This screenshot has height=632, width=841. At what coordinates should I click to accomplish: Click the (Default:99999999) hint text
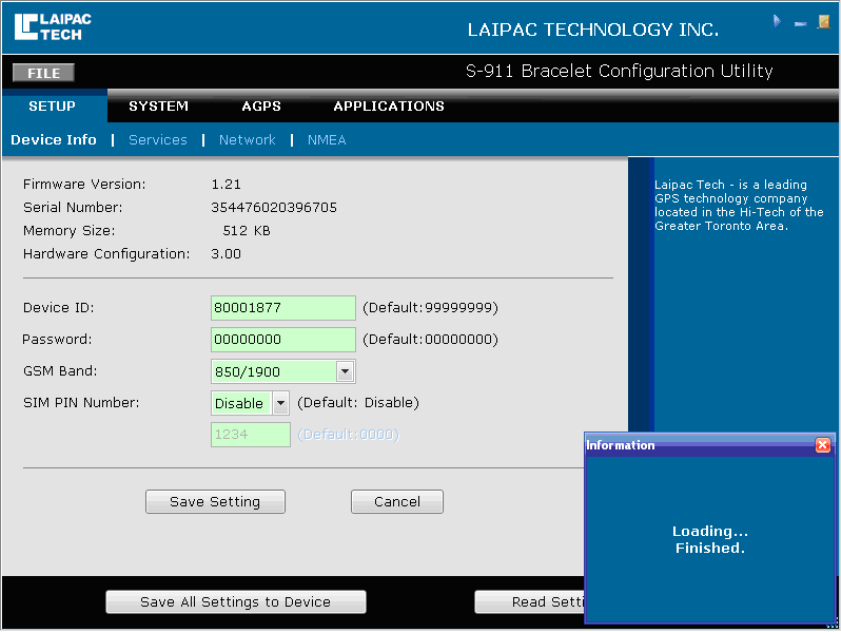pos(431,308)
